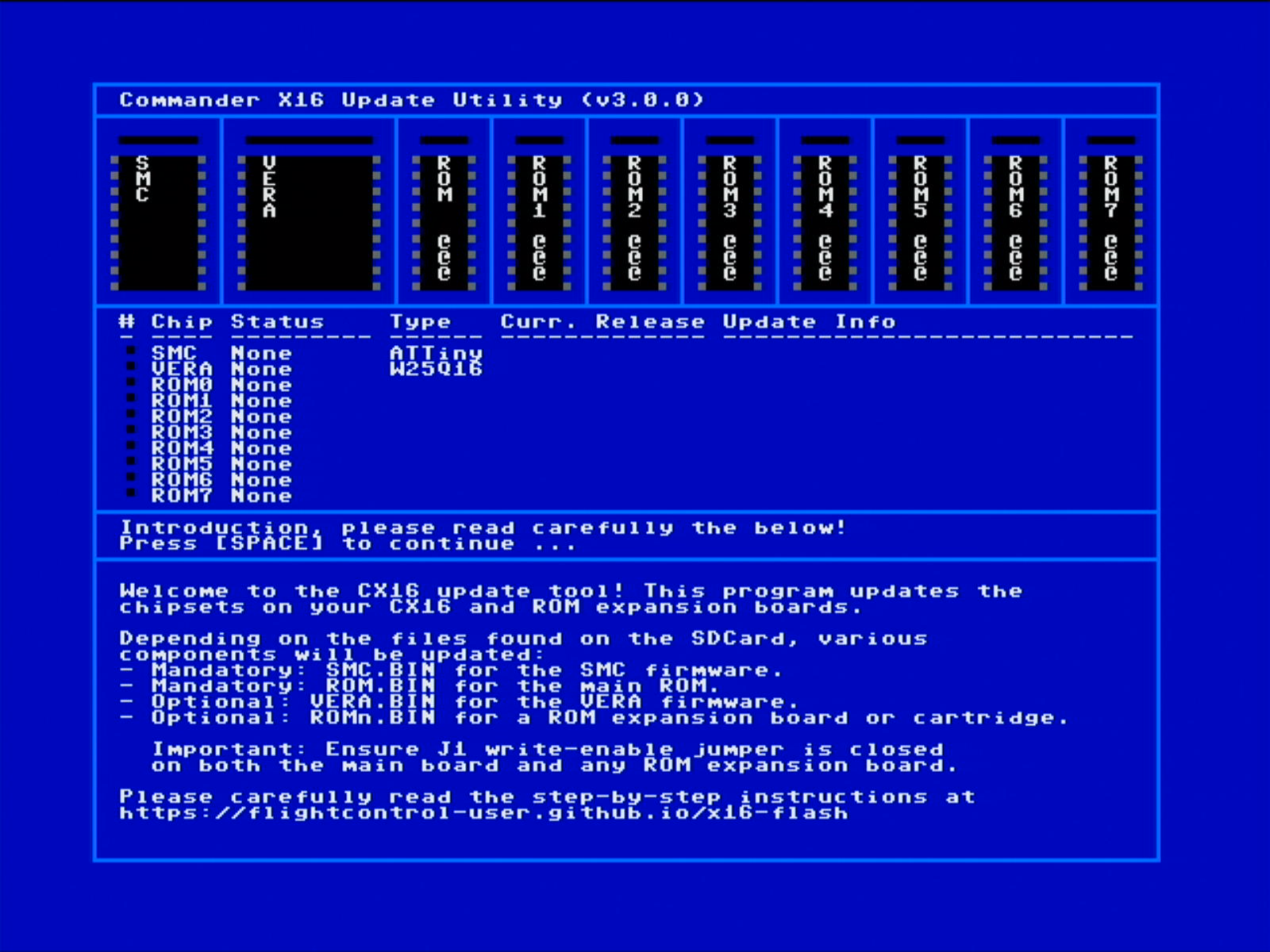1270x952 pixels.
Task: Click the 'Curr.' column header
Action: pyautogui.click(x=539, y=321)
